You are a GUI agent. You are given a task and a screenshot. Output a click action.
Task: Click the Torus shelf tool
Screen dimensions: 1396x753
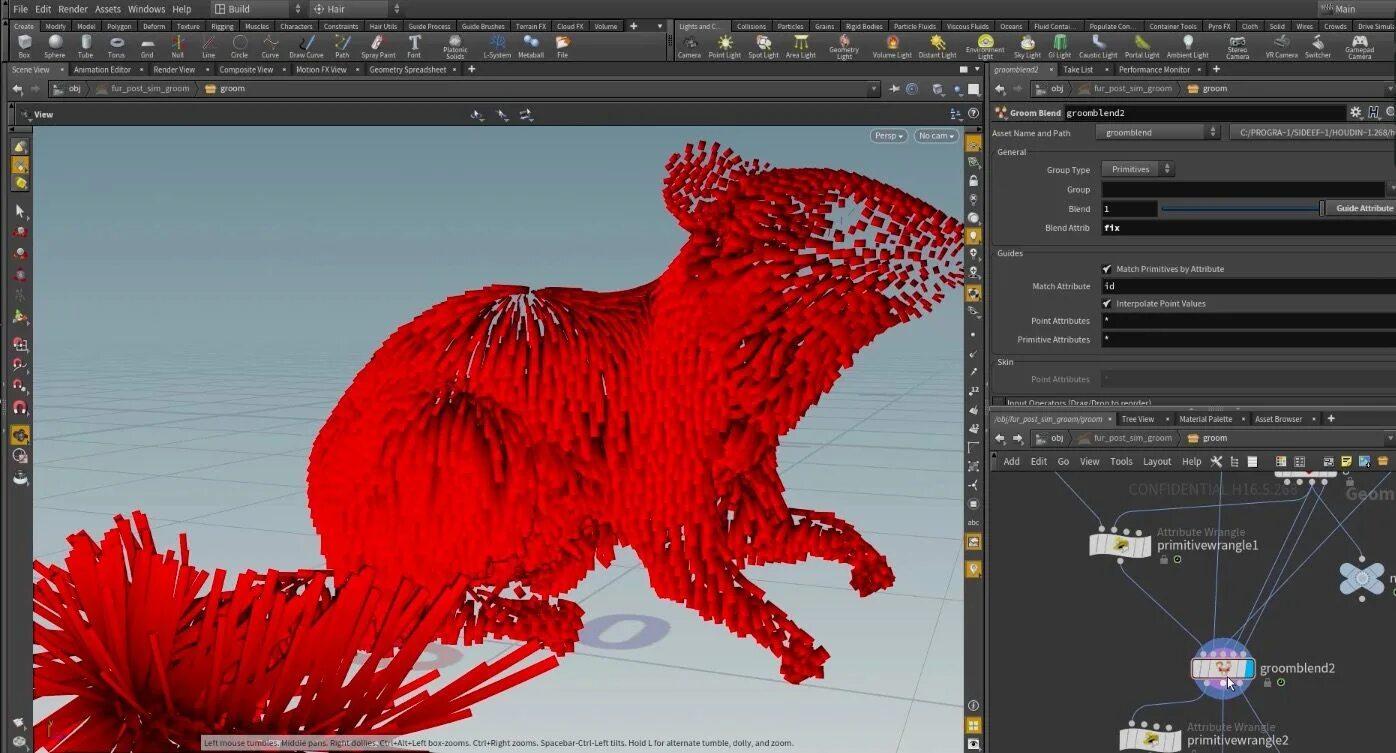tap(116, 45)
